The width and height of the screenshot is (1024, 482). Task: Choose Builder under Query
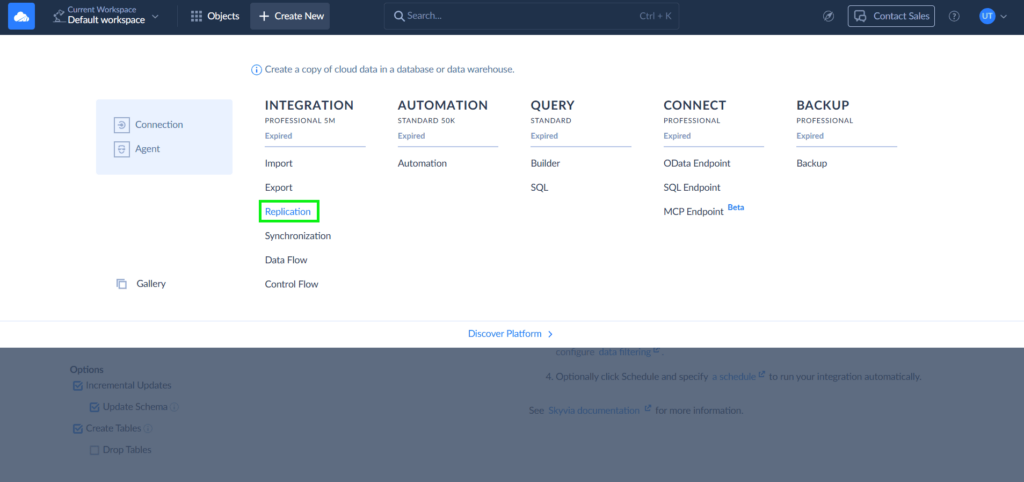(545, 163)
